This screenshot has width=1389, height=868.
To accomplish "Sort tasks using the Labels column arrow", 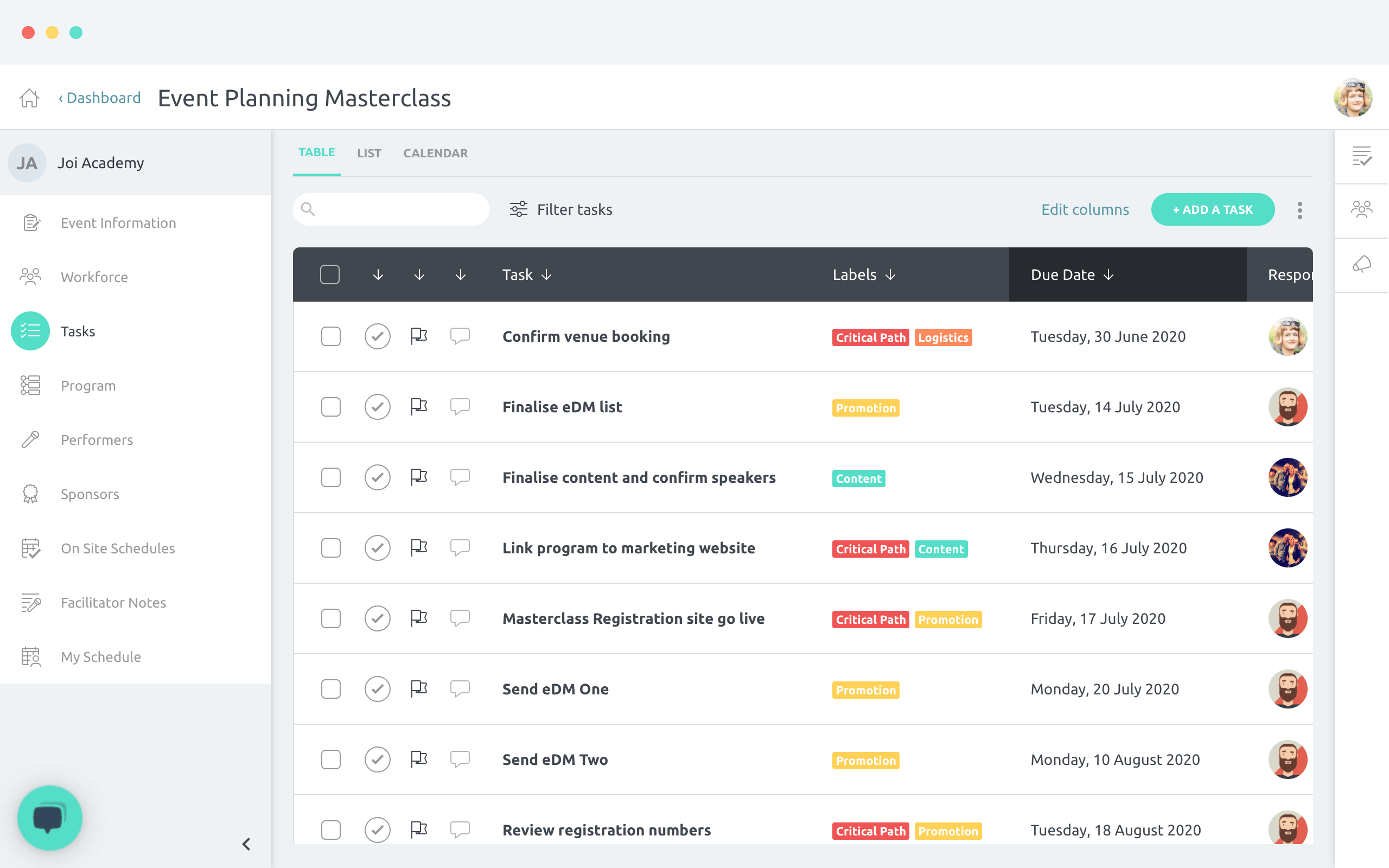I will [x=890, y=275].
